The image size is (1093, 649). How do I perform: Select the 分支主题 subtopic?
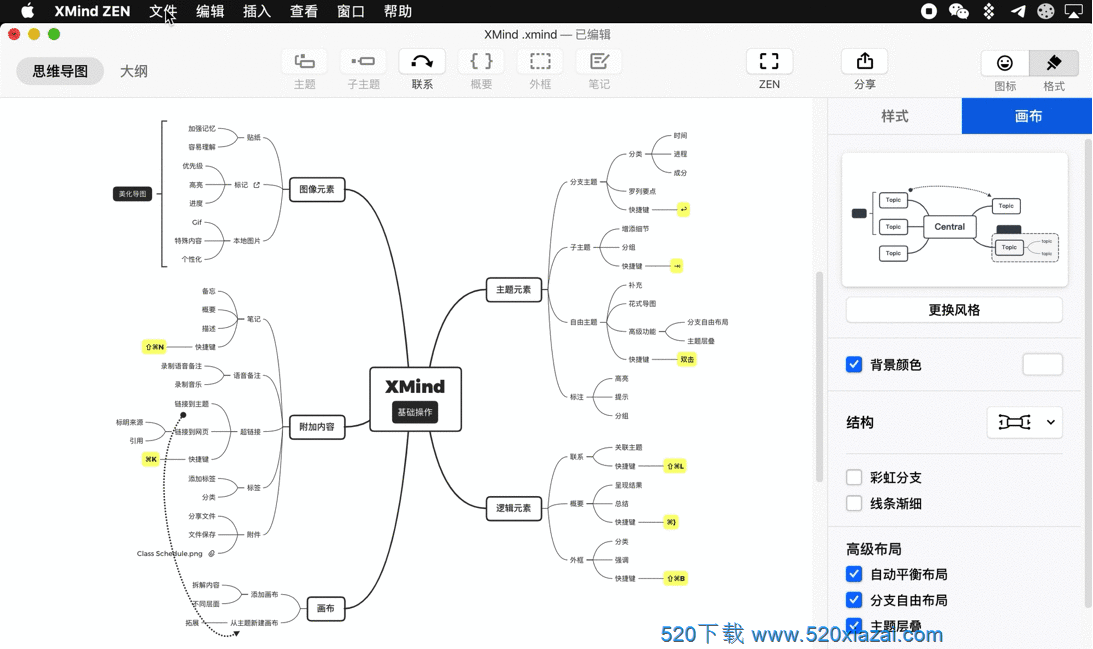click(x=583, y=182)
